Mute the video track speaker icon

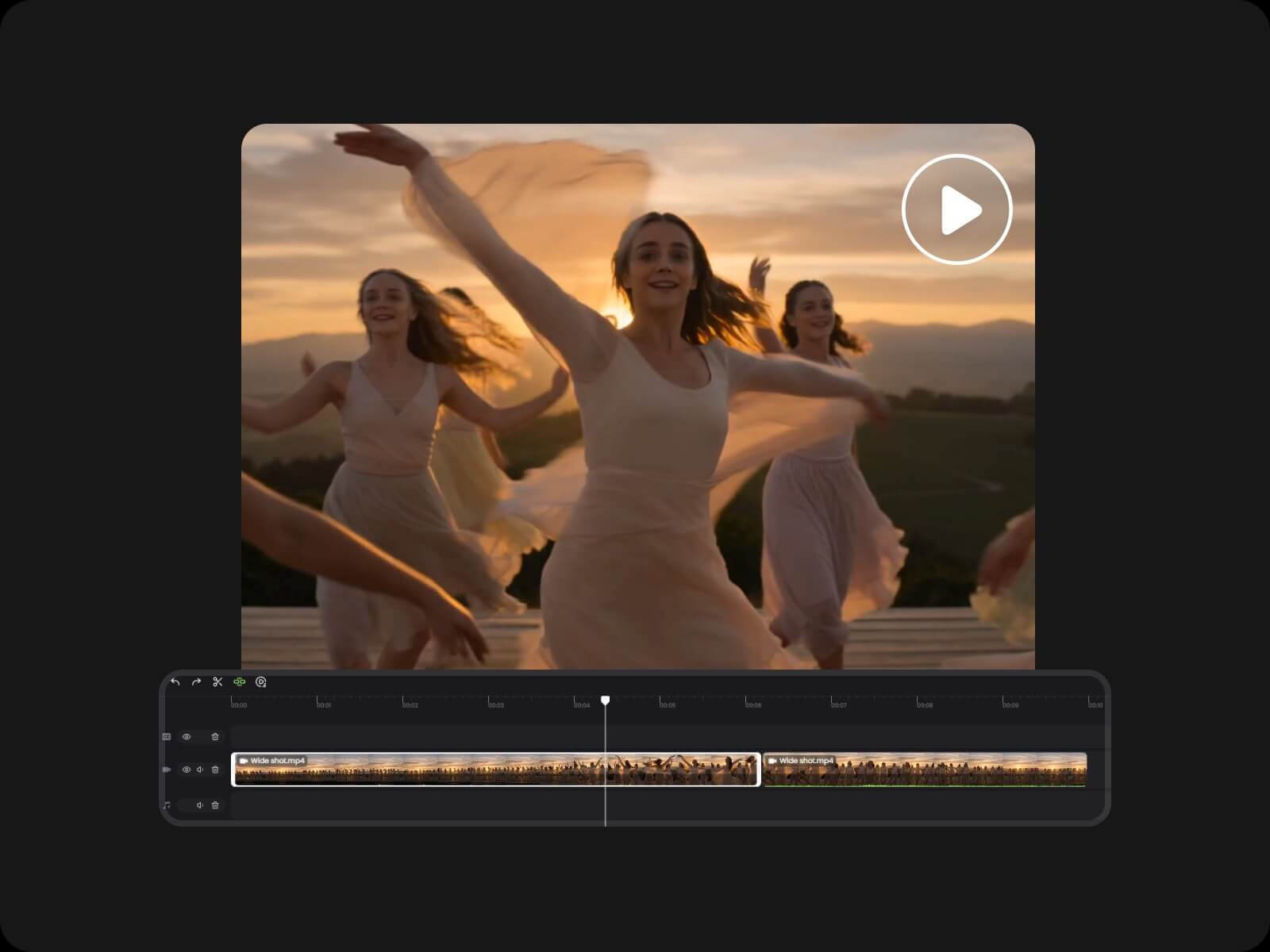(x=200, y=770)
